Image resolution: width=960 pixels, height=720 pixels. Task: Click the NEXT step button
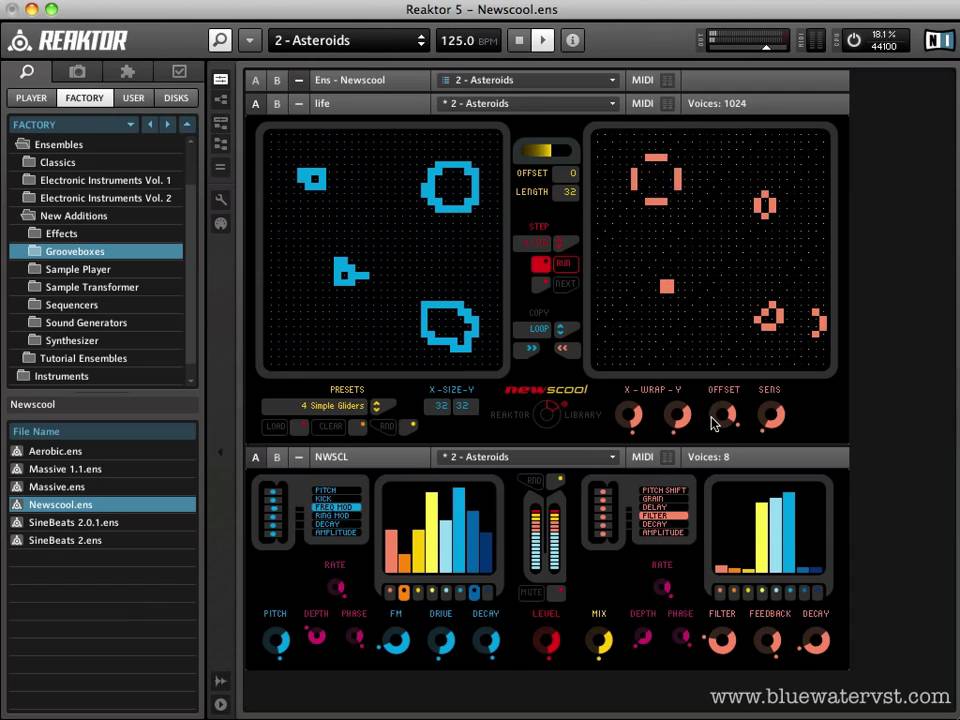click(564, 283)
